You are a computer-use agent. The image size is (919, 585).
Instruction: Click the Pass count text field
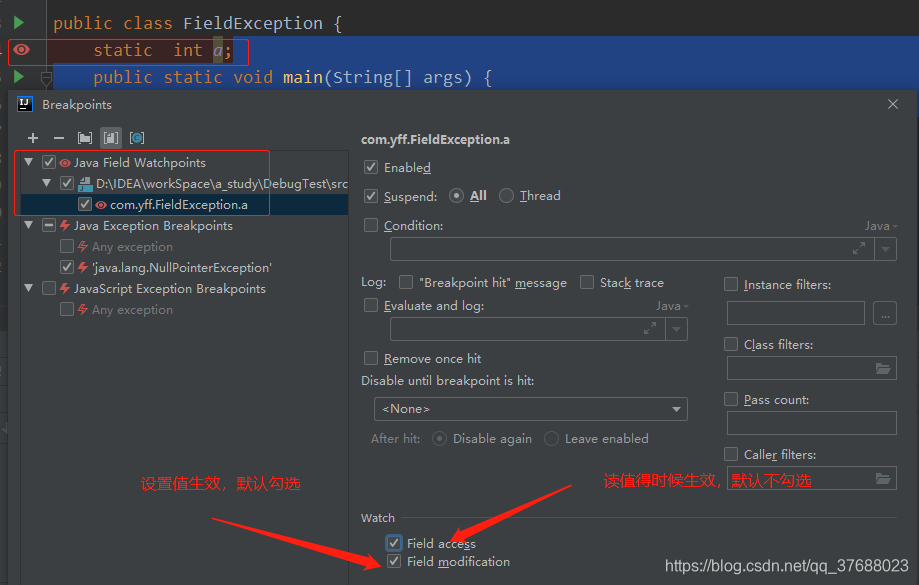[812, 423]
